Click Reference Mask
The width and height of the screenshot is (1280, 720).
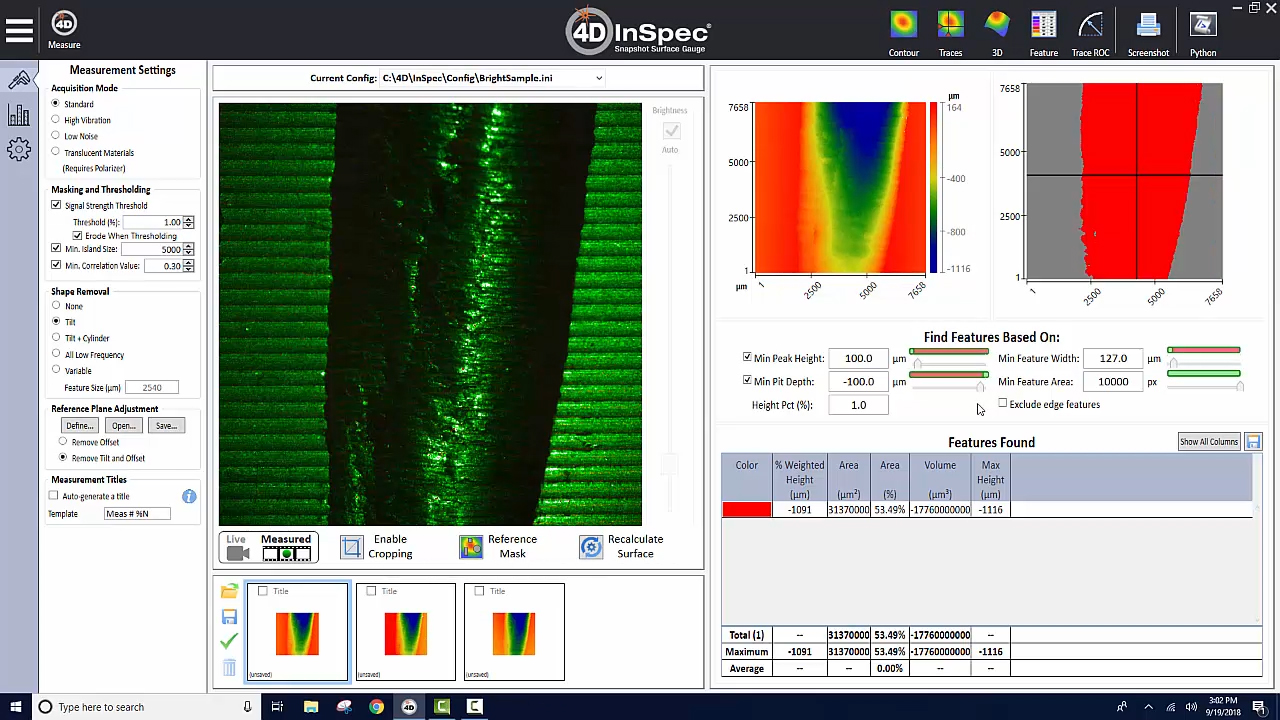pyautogui.click(x=498, y=546)
